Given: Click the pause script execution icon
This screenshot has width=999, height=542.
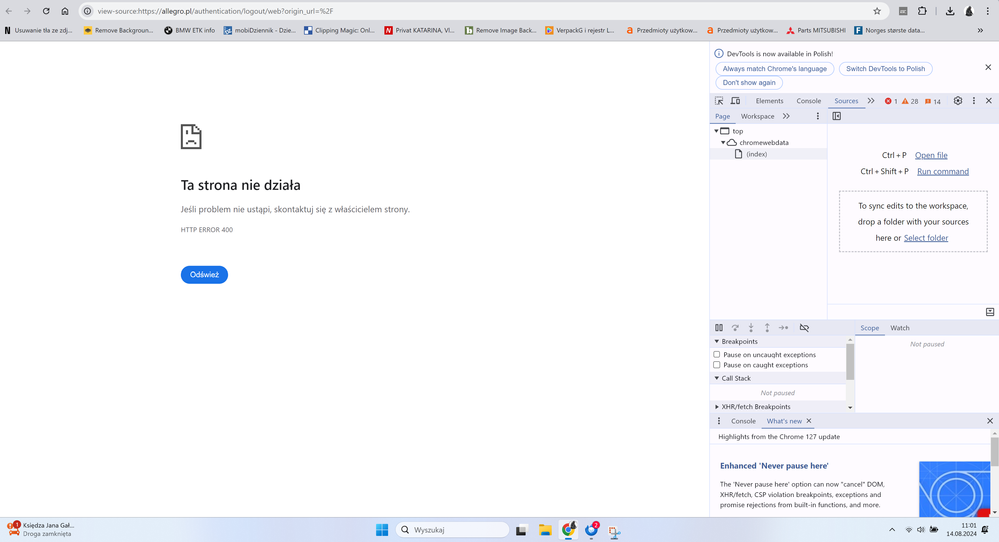Looking at the screenshot, I should 719,328.
